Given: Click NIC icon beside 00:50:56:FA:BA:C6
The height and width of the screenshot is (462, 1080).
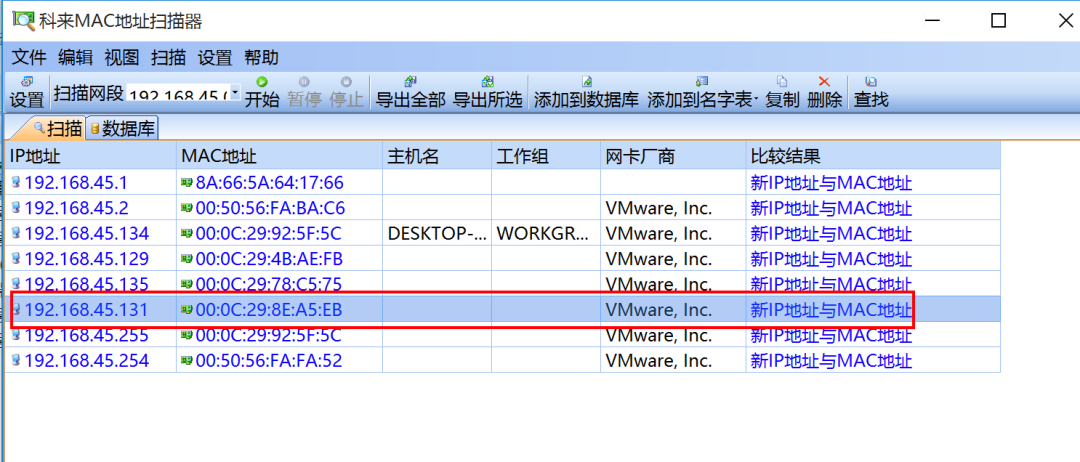Looking at the screenshot, I should coord(187,209).
